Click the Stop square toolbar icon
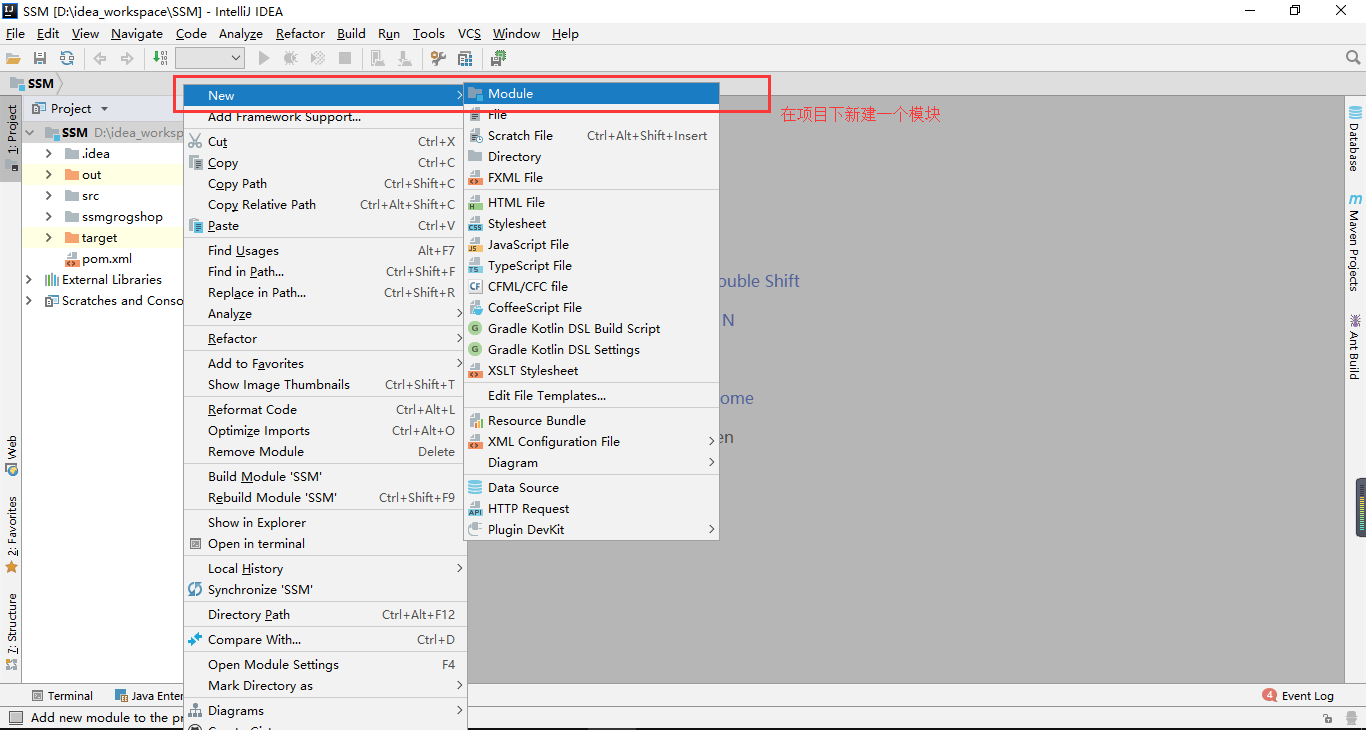Viewport: 1366px width, 730px height. 345,59
